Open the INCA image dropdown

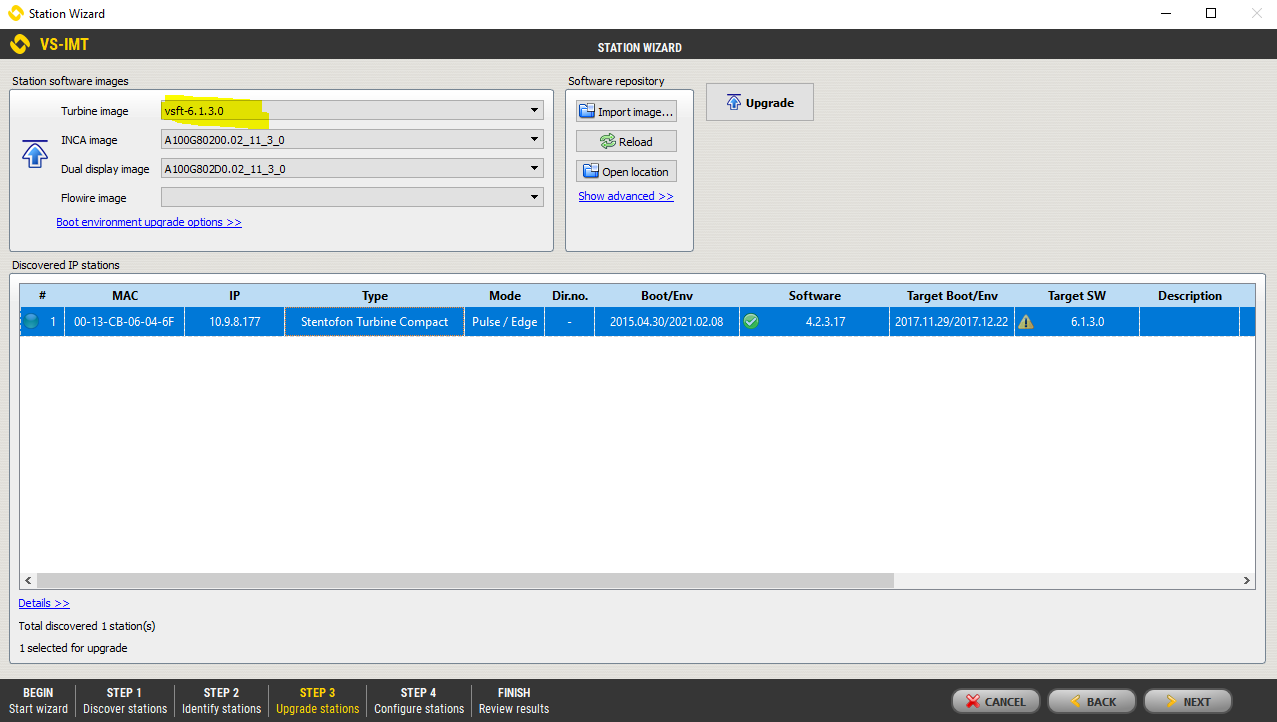click(352, 140)
